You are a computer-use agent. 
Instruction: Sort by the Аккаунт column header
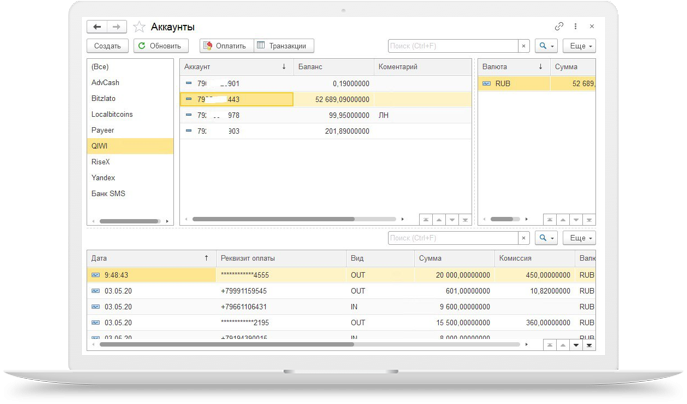coord(237,67)
